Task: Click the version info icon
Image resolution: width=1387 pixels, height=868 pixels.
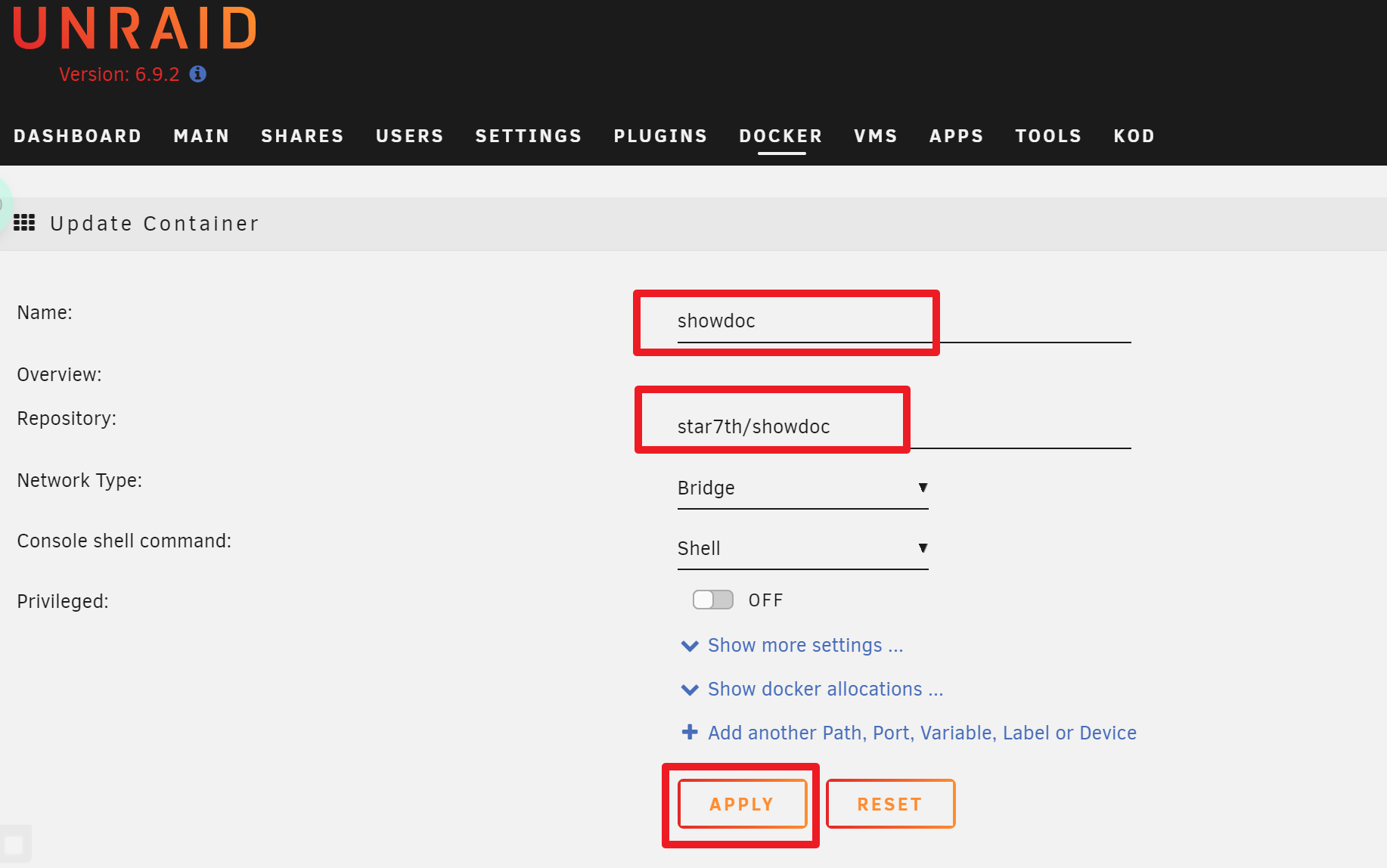Action: click(x=198, y=74)
